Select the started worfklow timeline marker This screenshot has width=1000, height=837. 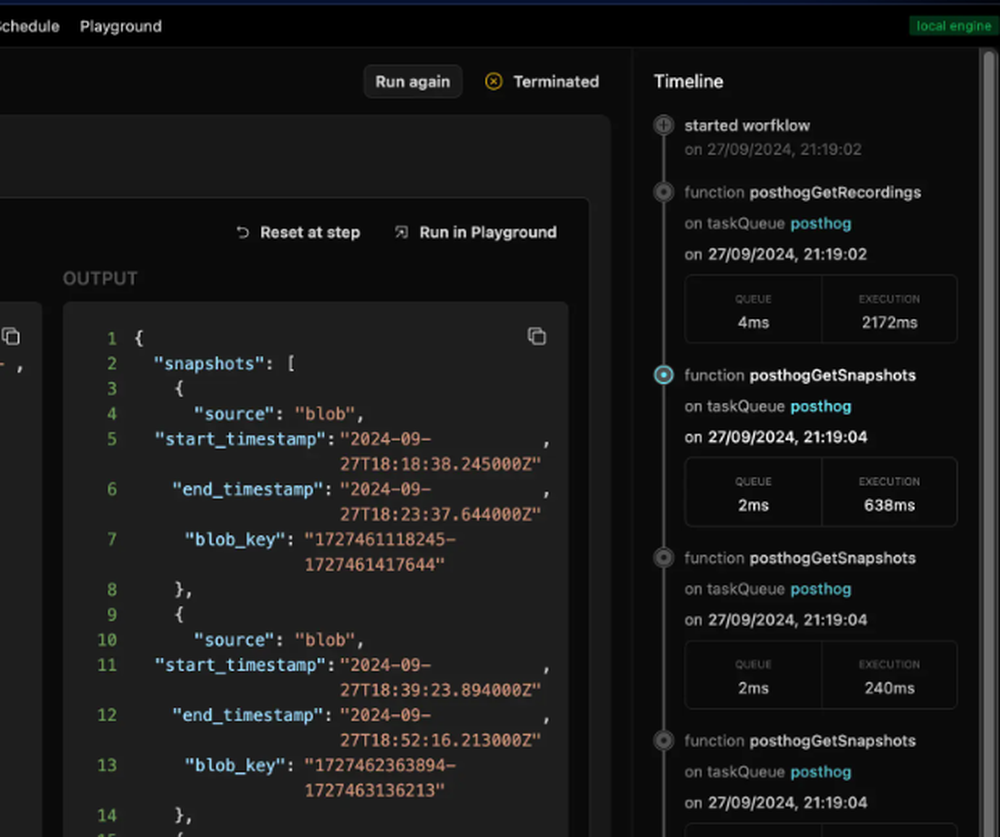click(x=663, y=124)
